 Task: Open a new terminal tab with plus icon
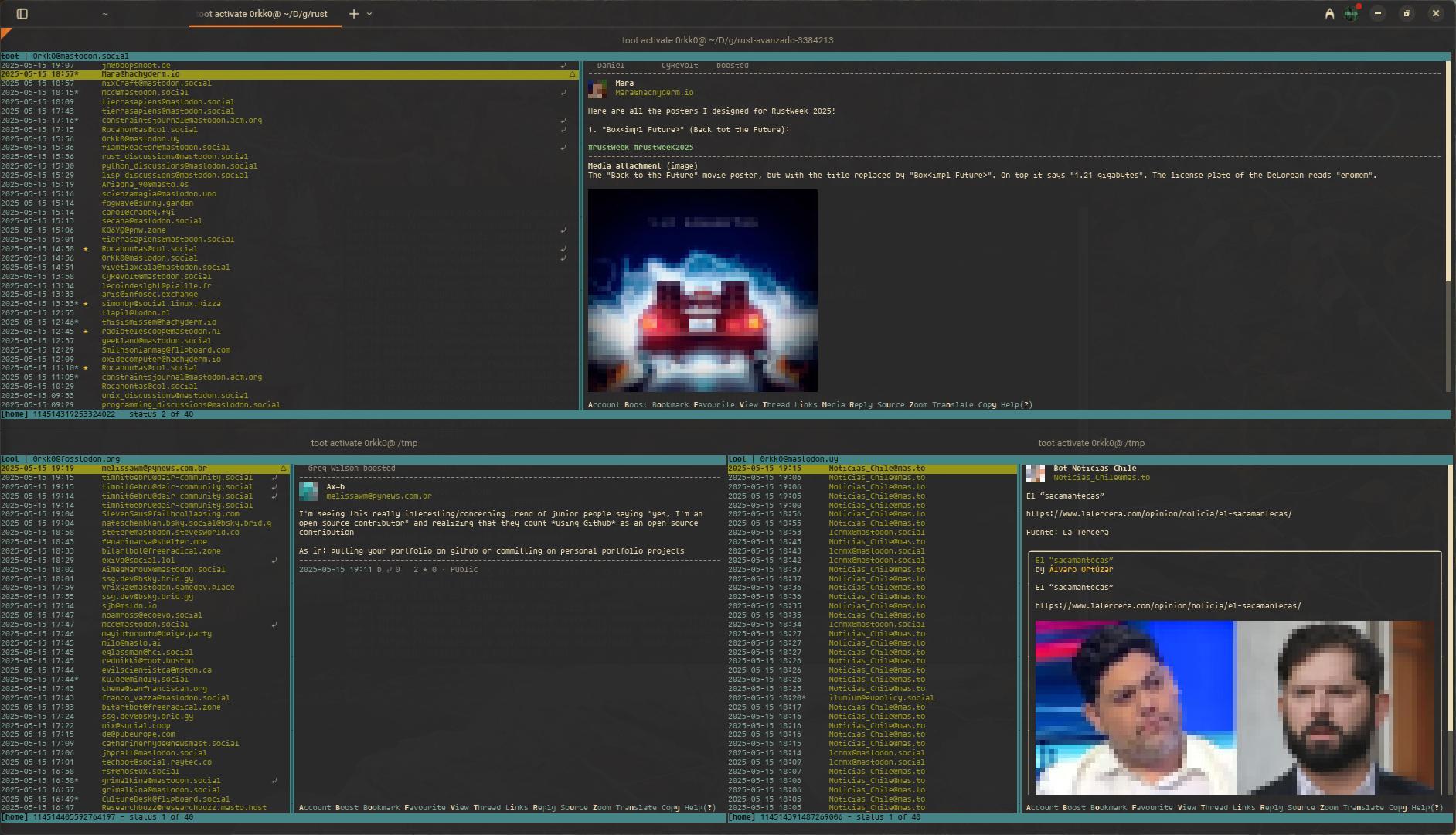pos(354,13)
